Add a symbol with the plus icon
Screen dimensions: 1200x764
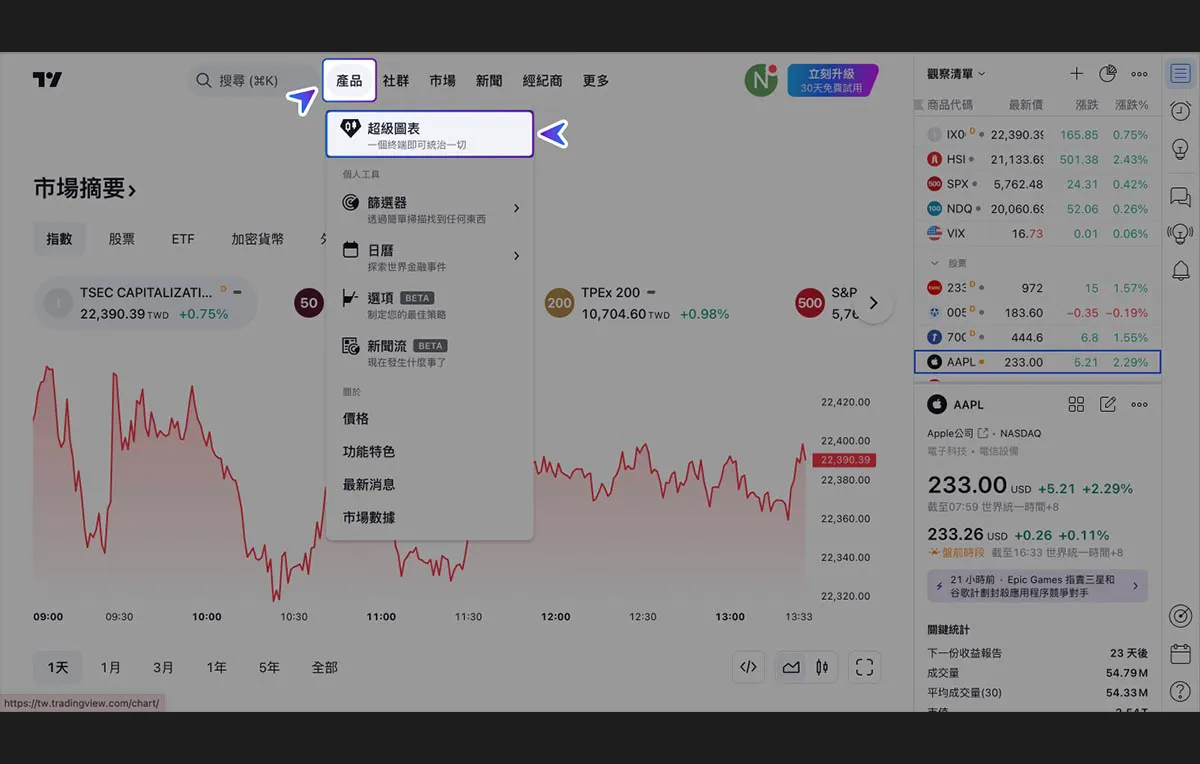1076,73
